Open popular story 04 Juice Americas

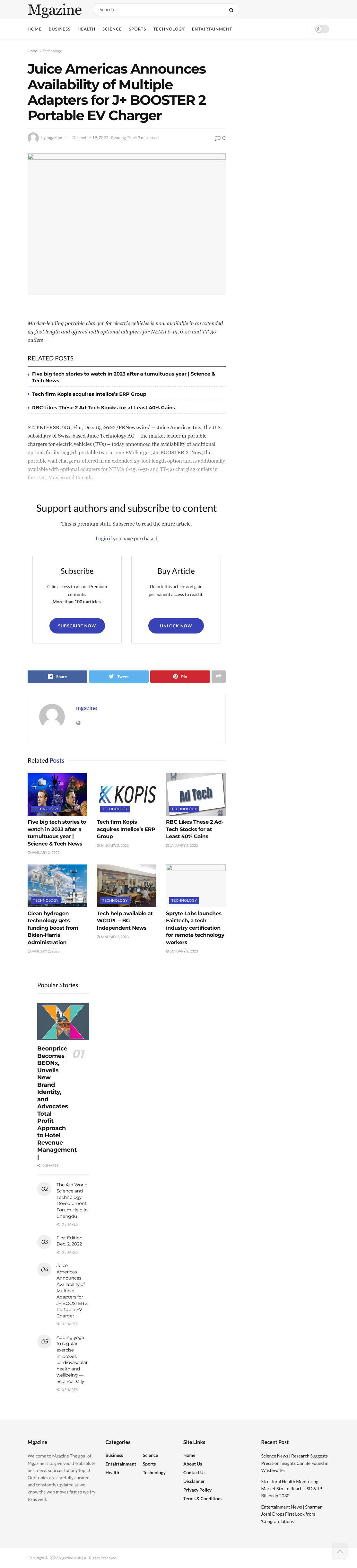(x=72, y=1290)
